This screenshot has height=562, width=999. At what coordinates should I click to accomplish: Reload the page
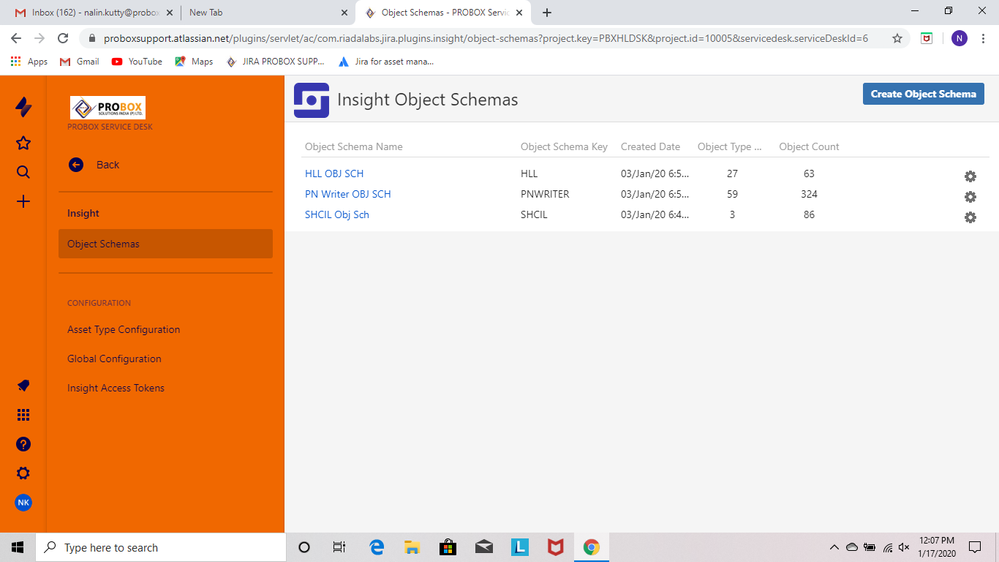point(62,38)
